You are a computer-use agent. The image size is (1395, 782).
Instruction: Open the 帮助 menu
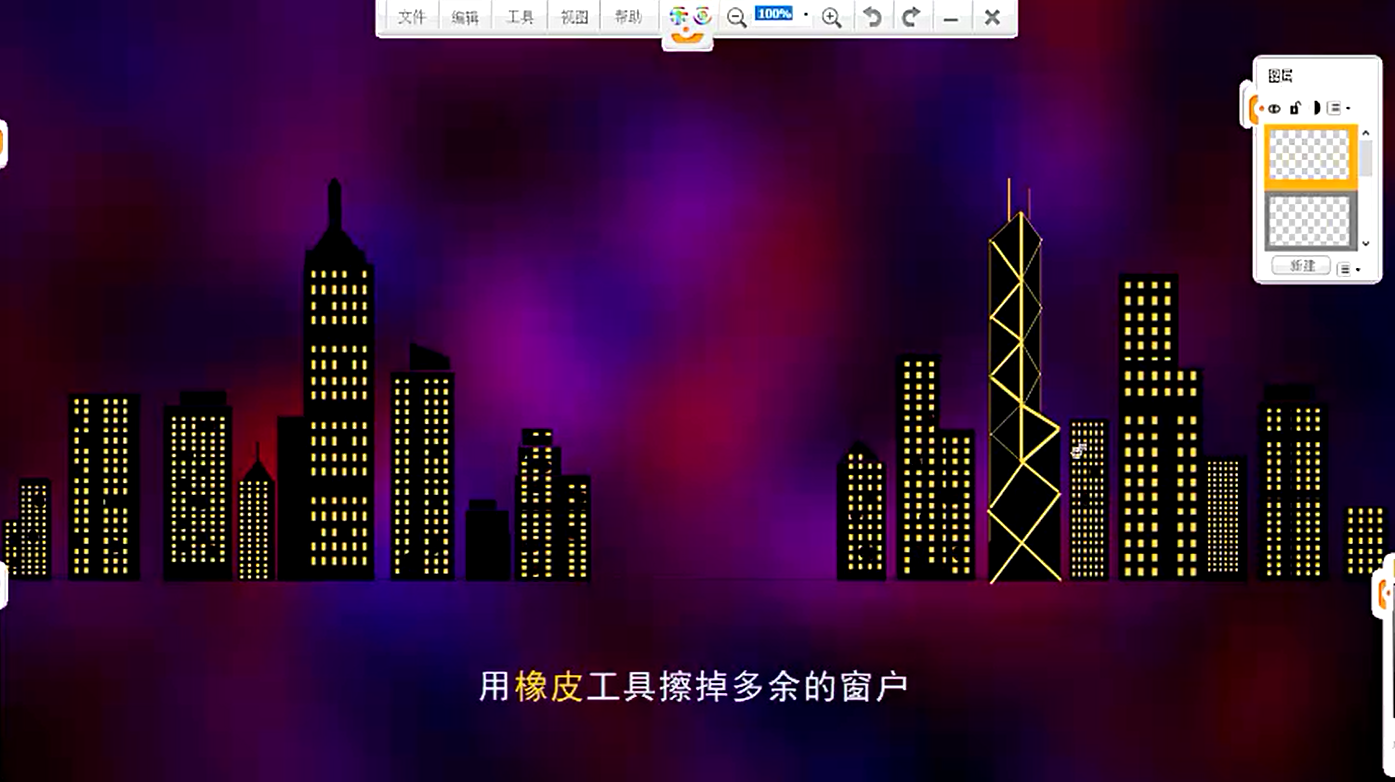(628, 17)
